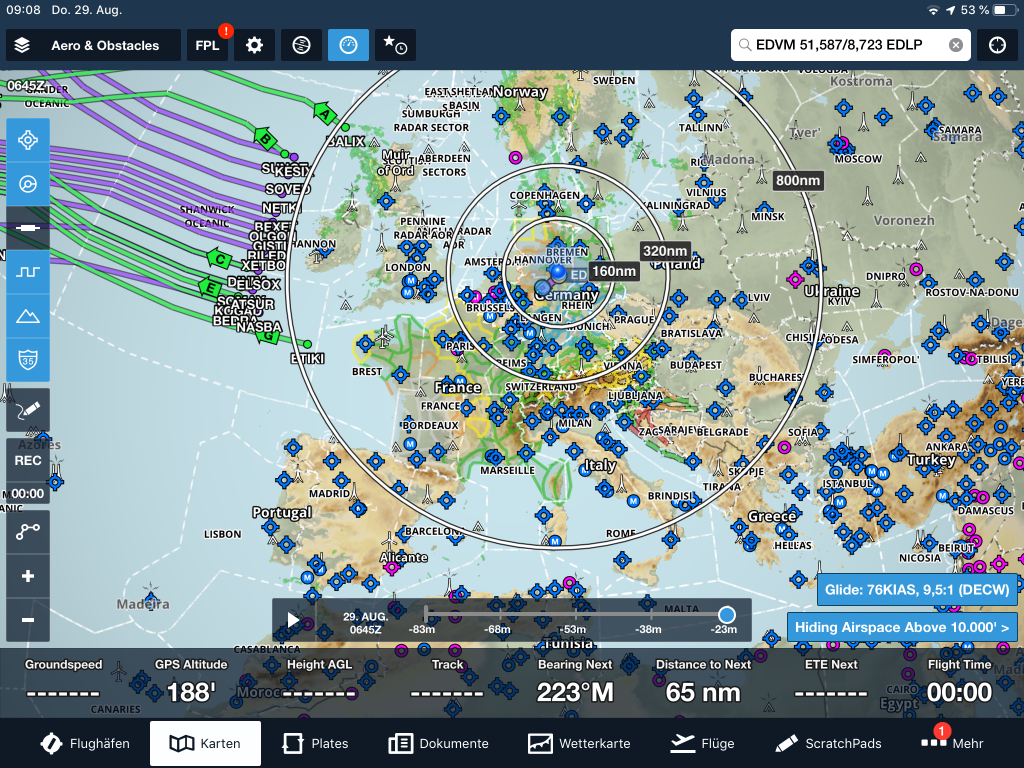
Task: Change the Height AGL instrument field
Action: coord(319,682)
